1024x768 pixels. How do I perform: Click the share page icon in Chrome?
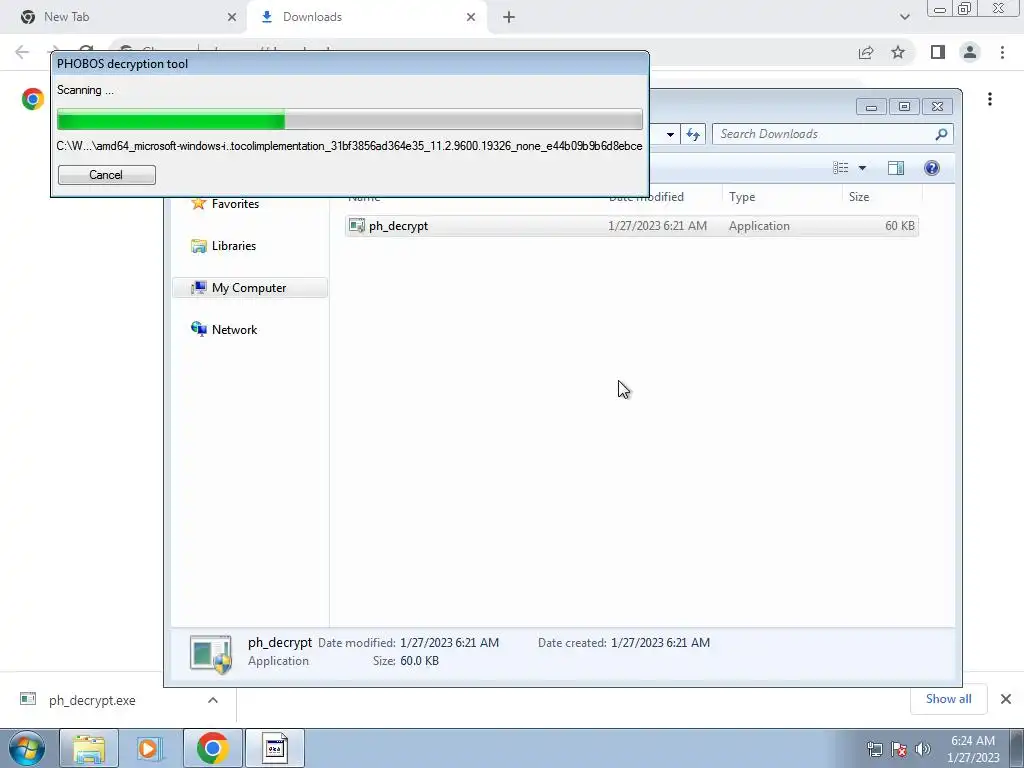[x=866, y=52]
